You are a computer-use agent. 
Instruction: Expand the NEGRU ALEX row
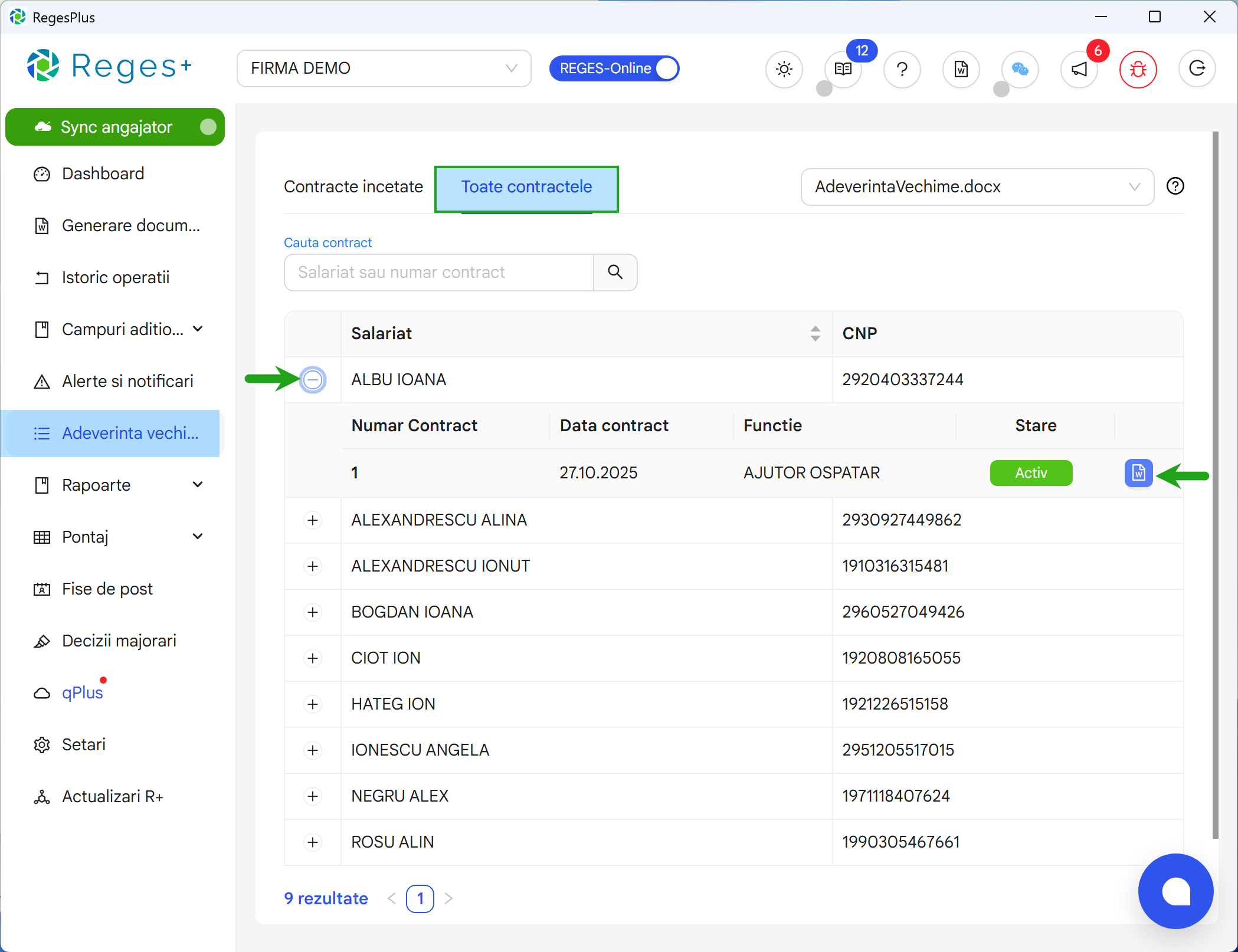(313, 796)
